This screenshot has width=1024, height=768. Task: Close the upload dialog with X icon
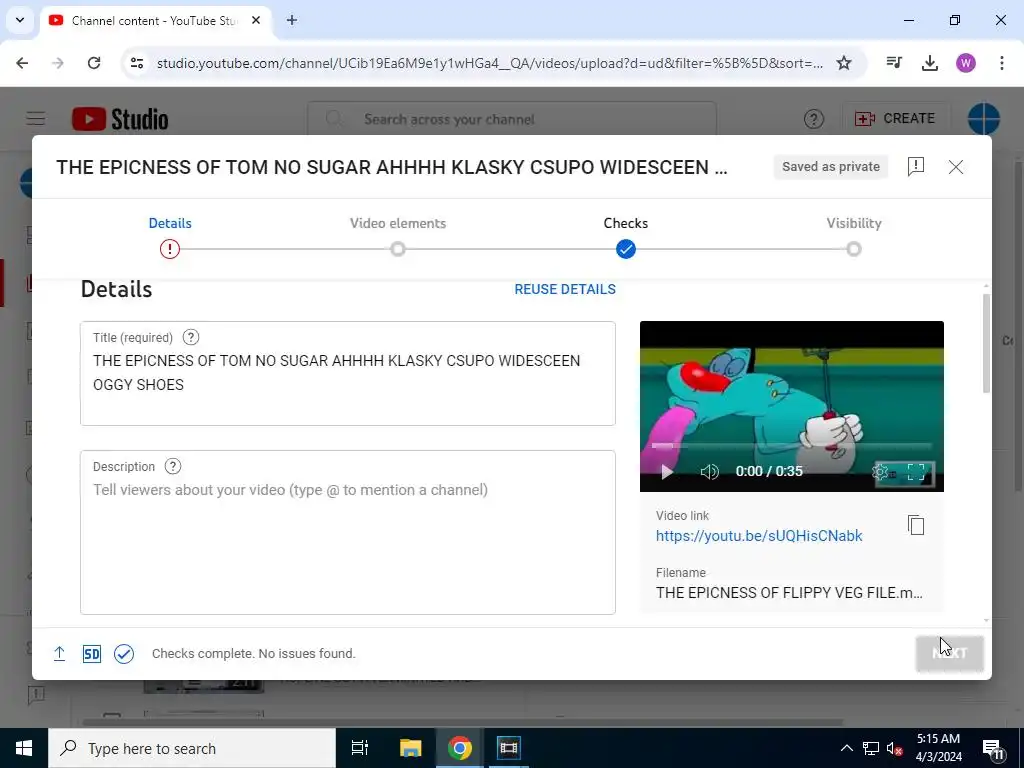pyautogui.click(x=955, y=167)
